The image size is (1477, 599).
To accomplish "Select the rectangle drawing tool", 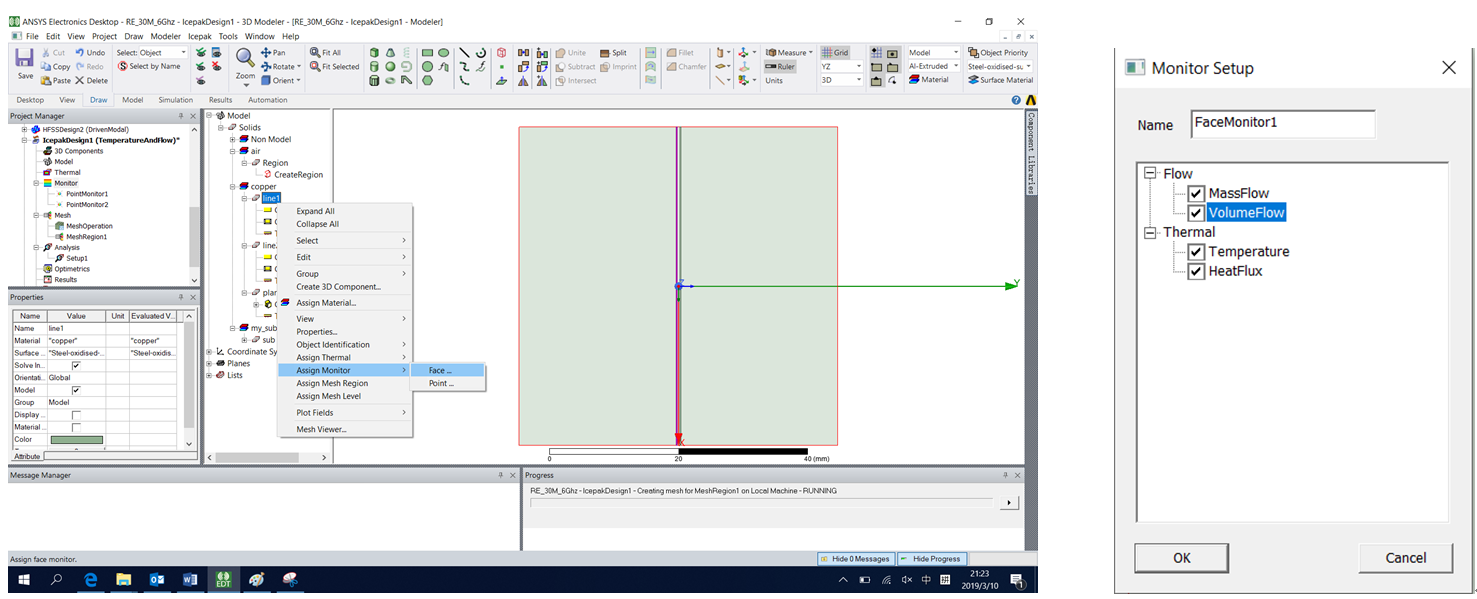I will [x=427, y=53].
